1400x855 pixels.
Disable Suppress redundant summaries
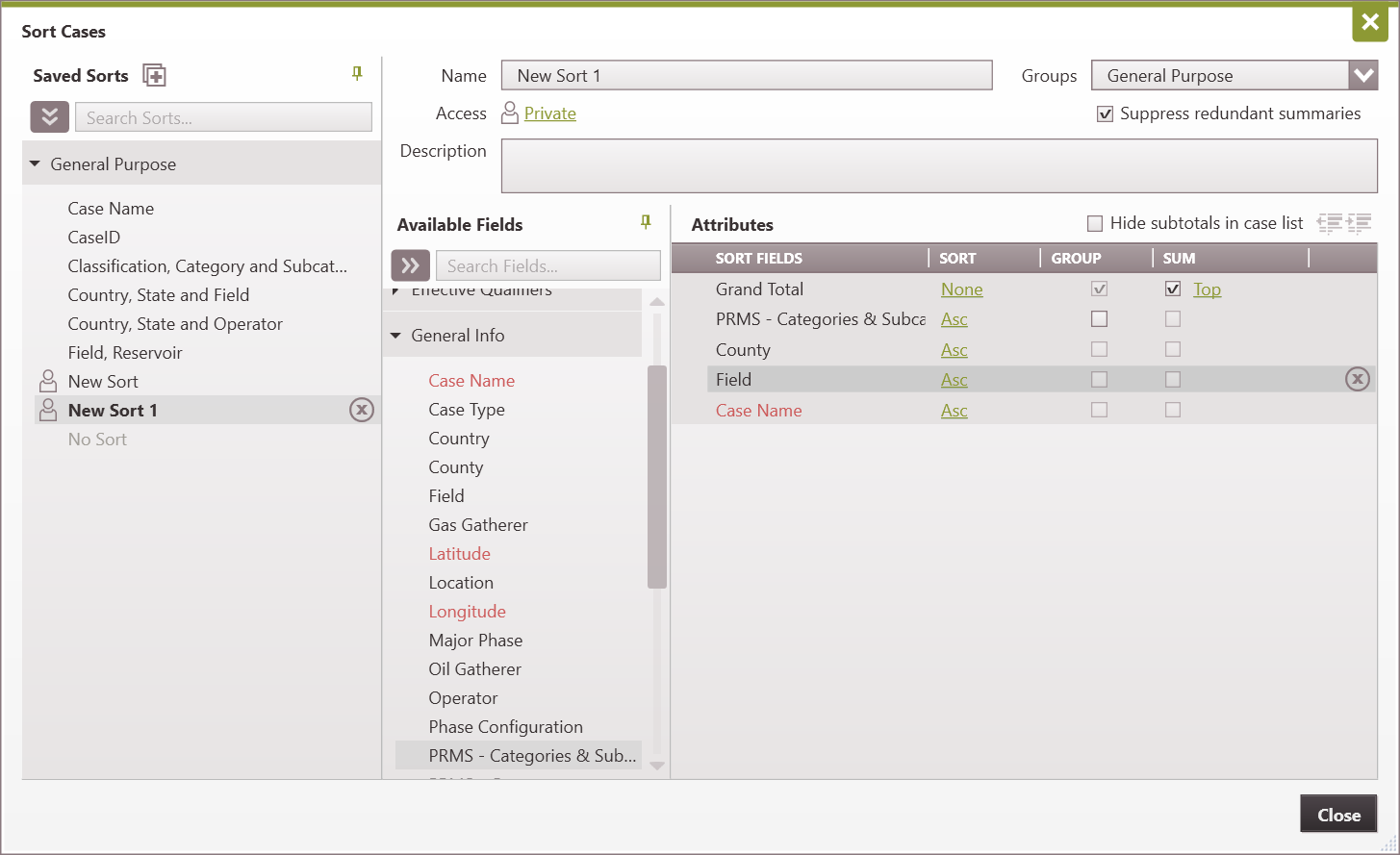pyautogui.click(x=1107, y=113)
